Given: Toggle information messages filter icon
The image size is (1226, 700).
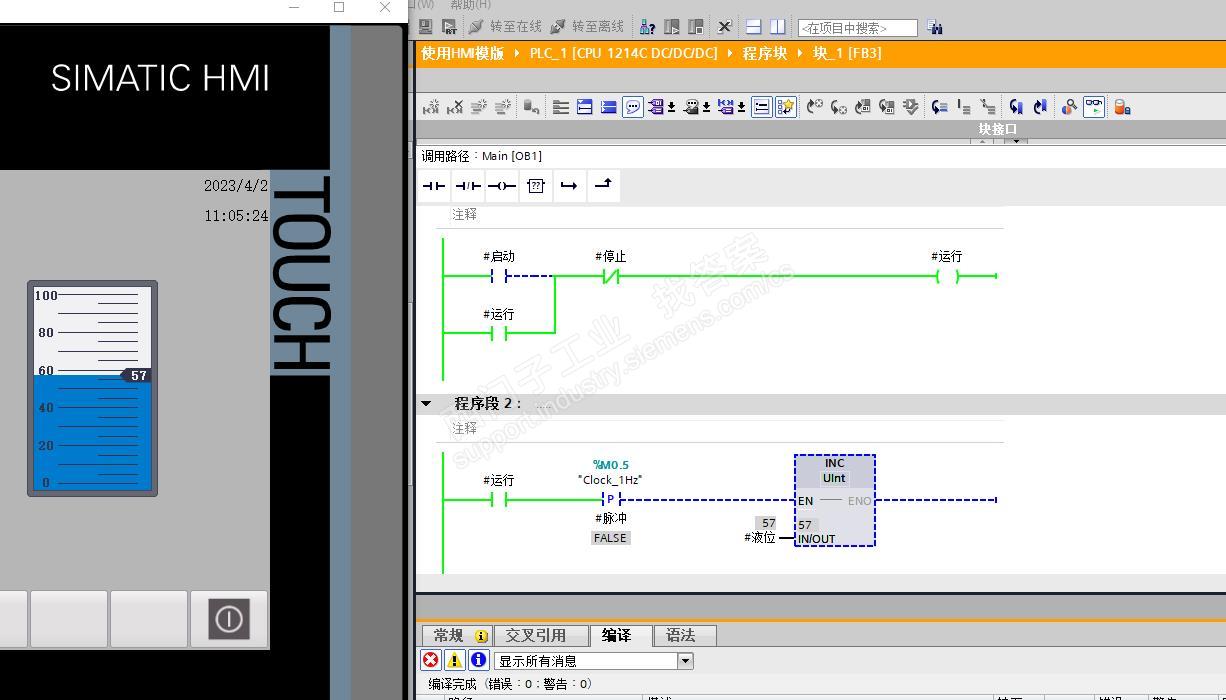Looking at the screenshot, I should (478, 660).
